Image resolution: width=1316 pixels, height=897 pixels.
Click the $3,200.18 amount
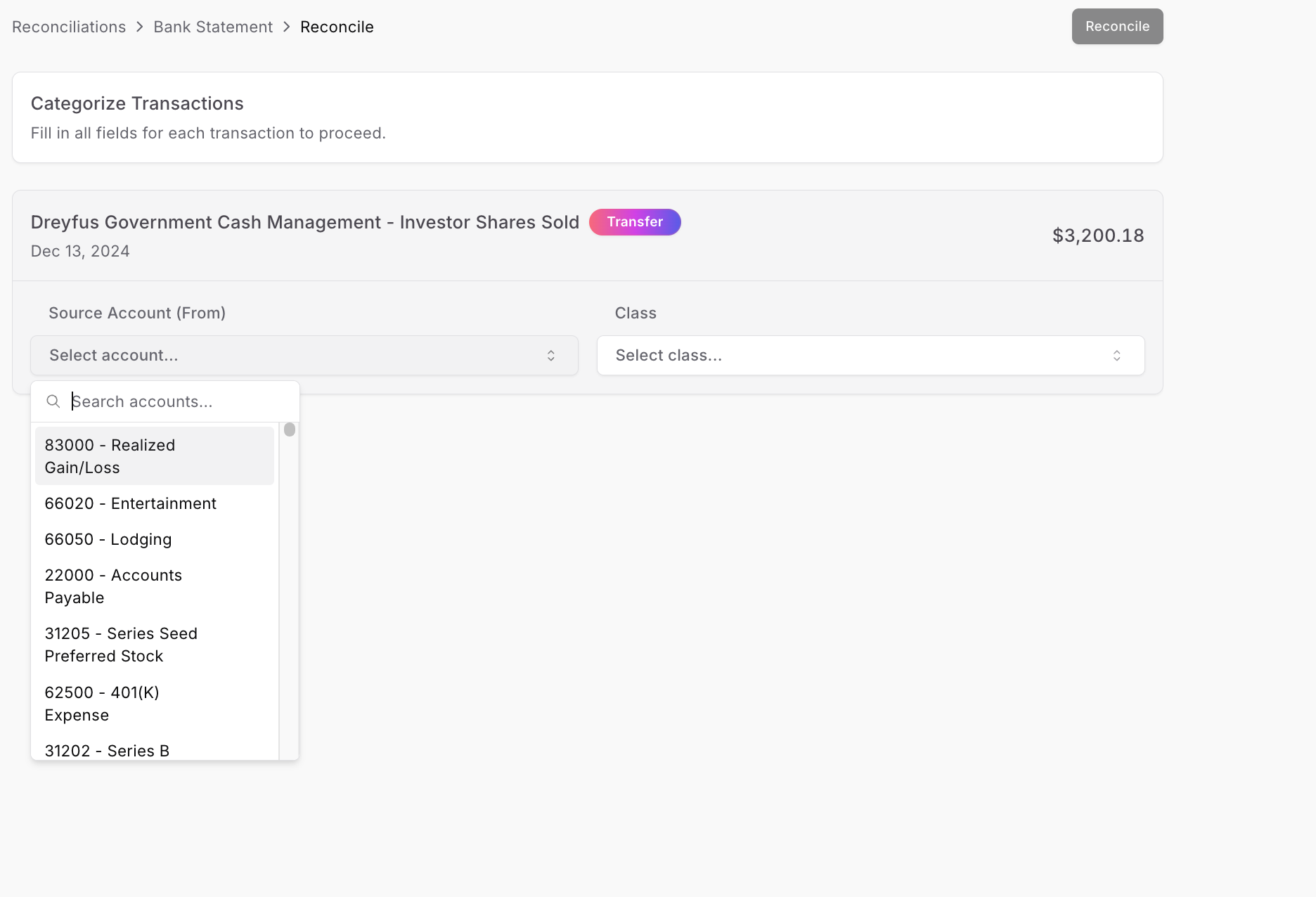pyautogui.click(x=1098, y=235)
